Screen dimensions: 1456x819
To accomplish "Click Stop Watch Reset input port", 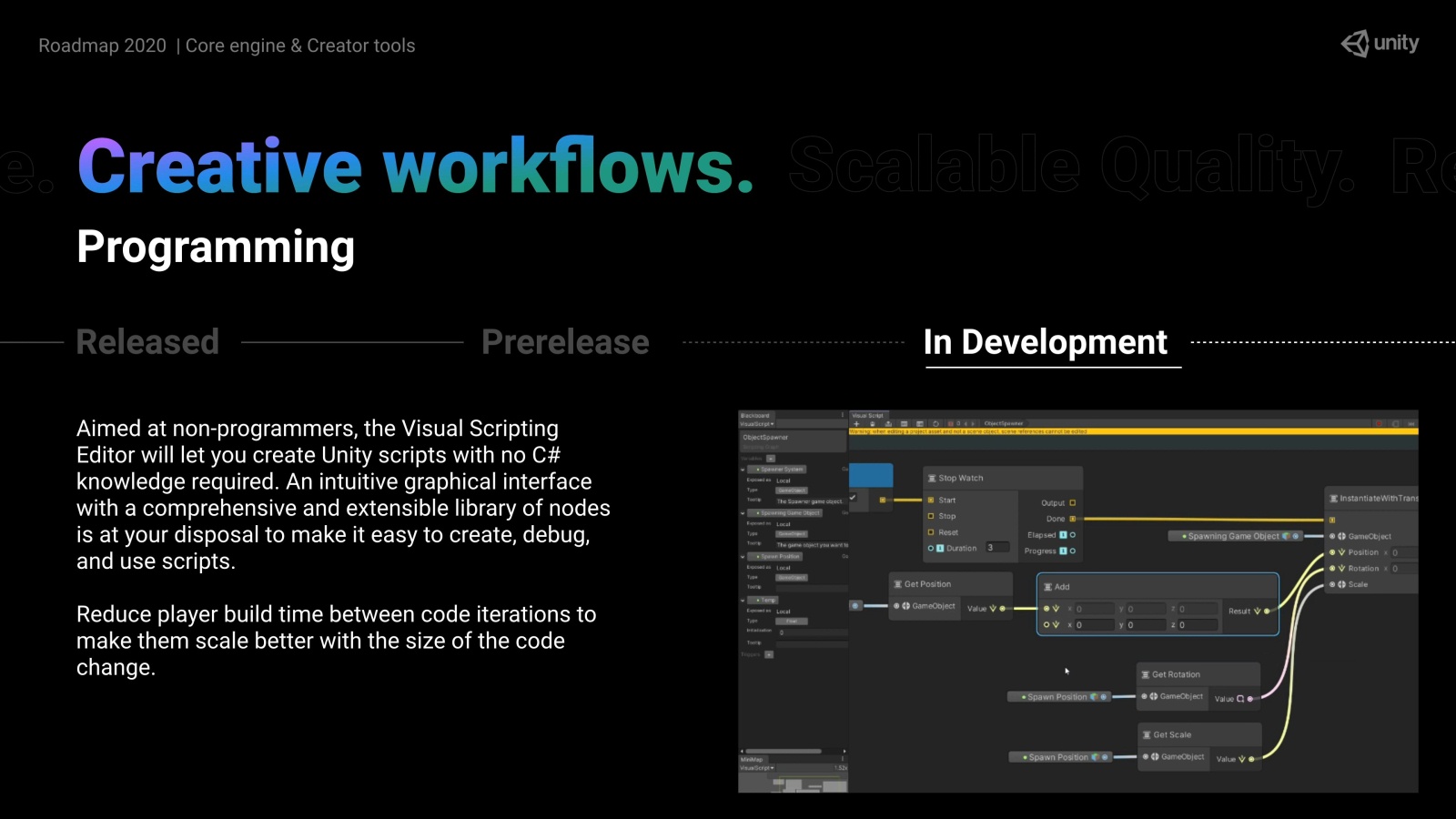I will pyautogui.click(x=931, y=532).
